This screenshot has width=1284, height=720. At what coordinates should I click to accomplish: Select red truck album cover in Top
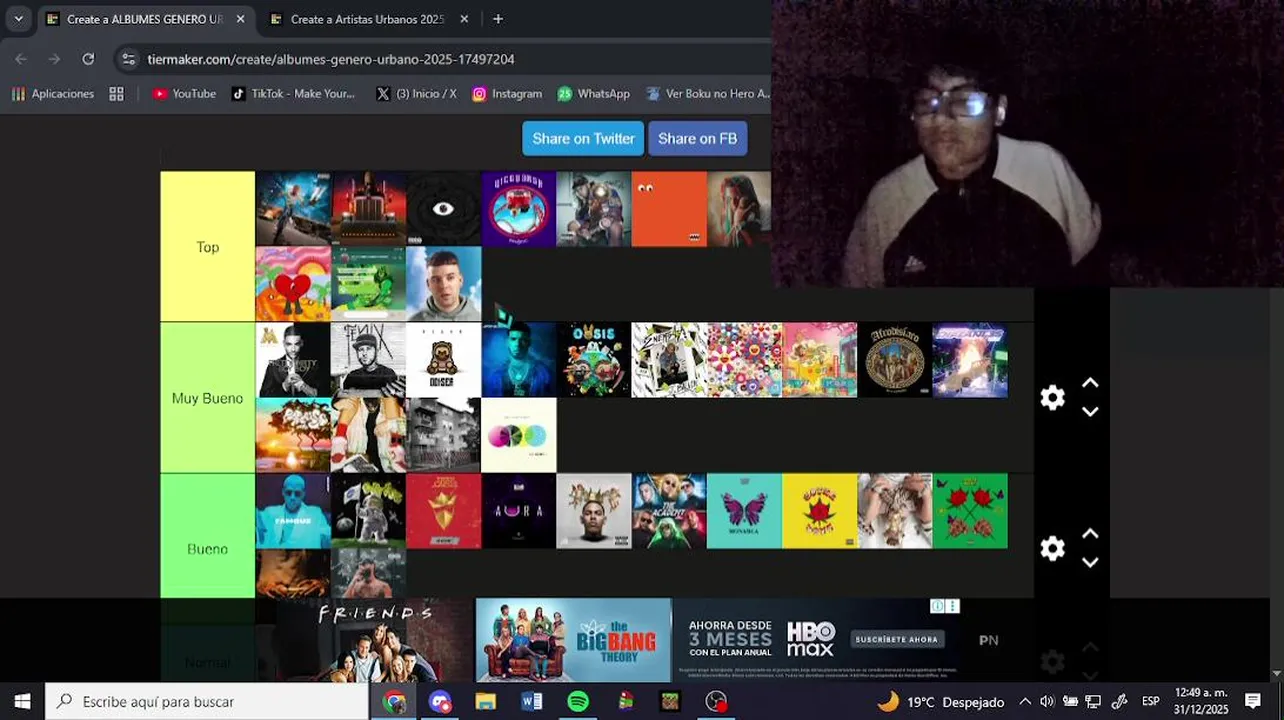point(368,209)
